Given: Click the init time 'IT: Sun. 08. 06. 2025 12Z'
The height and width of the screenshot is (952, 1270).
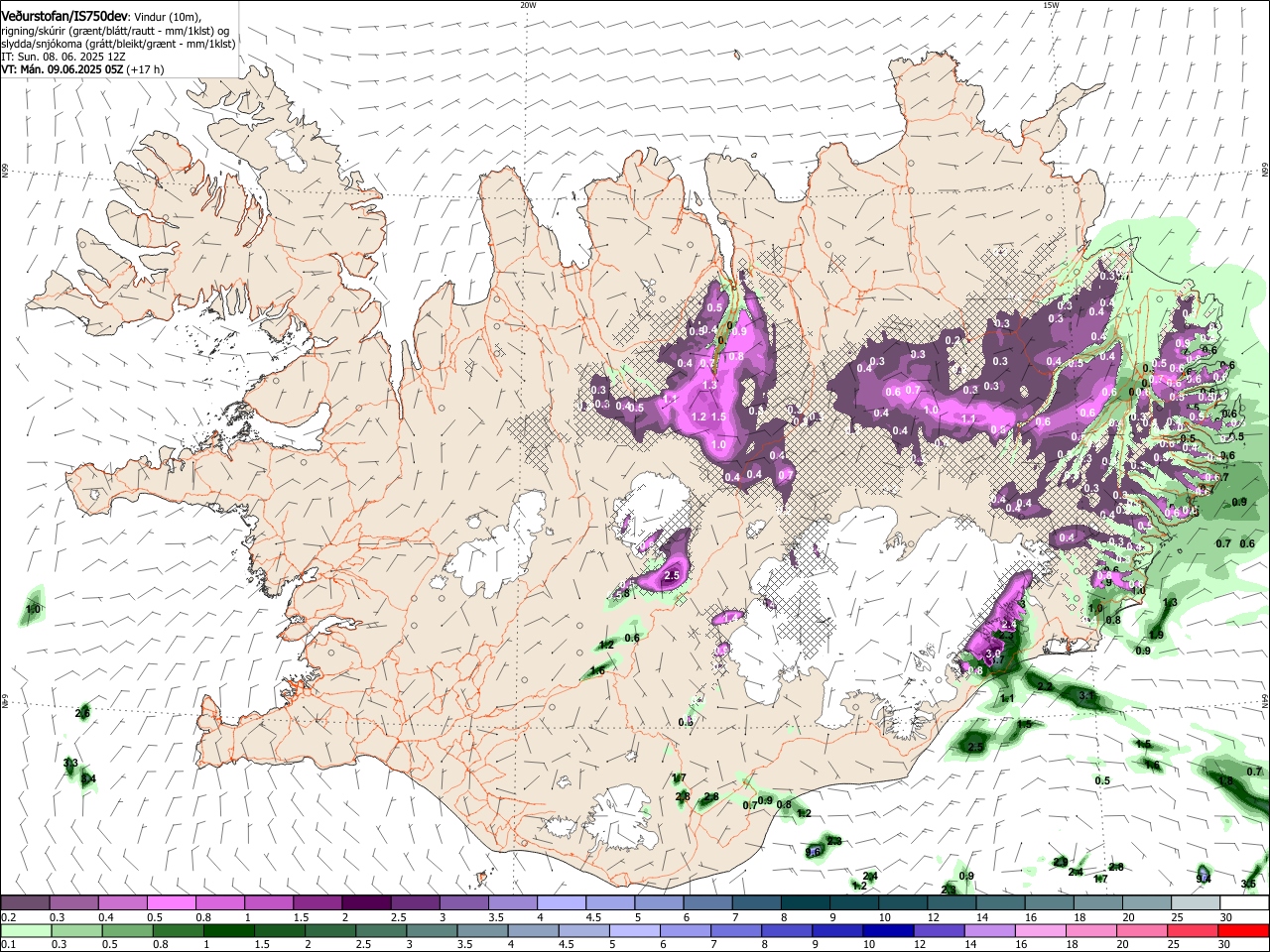Looking at the screenshot, I should (x=63, y=57).
